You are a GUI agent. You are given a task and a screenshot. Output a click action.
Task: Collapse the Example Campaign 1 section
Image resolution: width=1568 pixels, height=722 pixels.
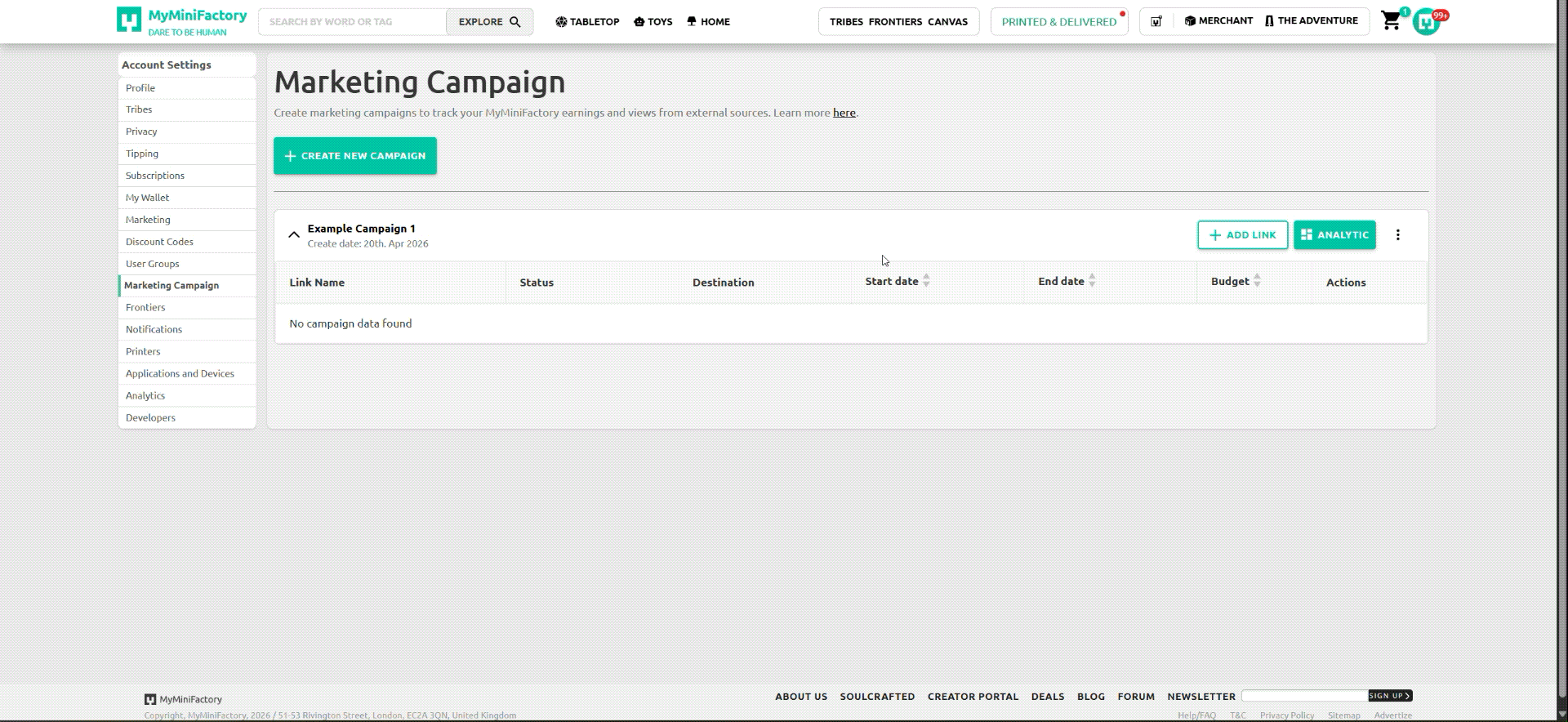click(x=294, y=235)
